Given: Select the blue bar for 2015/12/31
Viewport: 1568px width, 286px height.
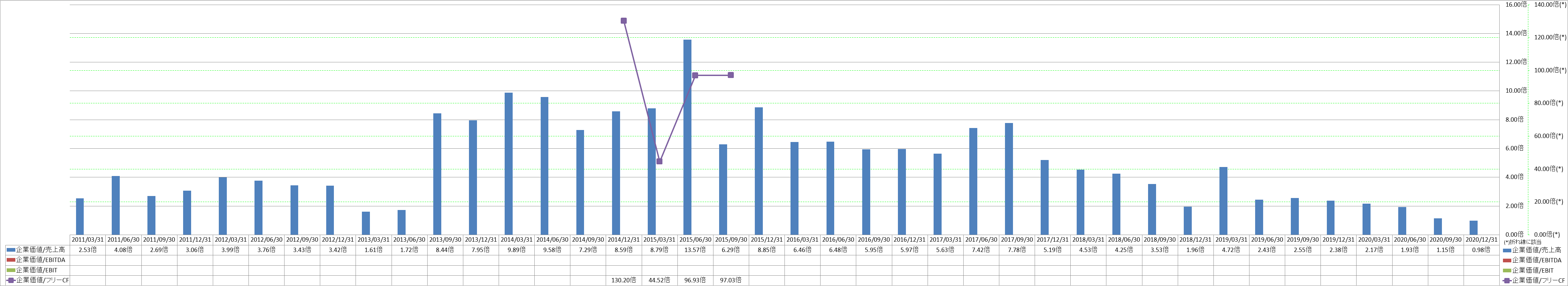Looking at the screenshot, I should [758, 171].
